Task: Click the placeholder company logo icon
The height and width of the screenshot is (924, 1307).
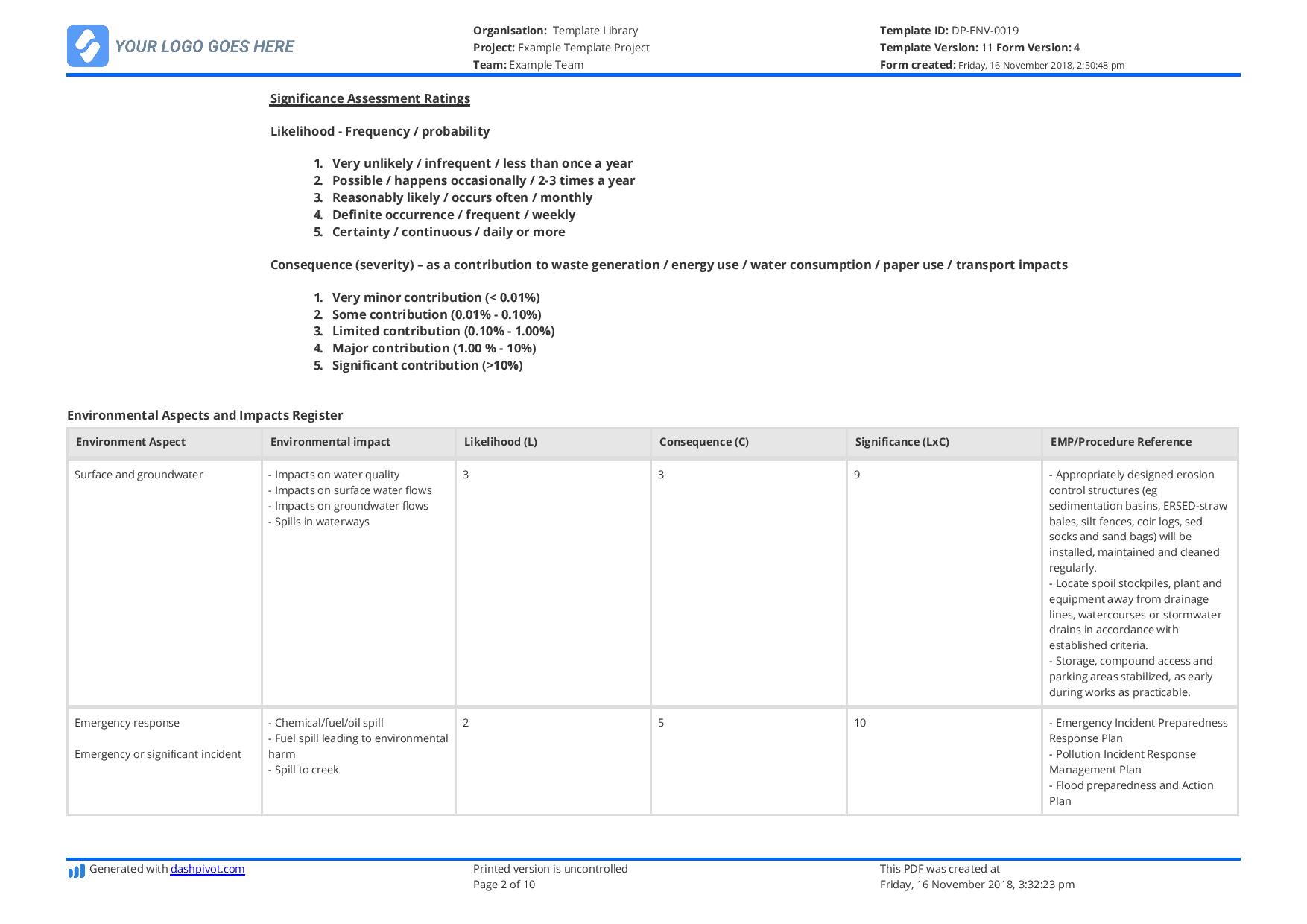Action: pos(88,47)
